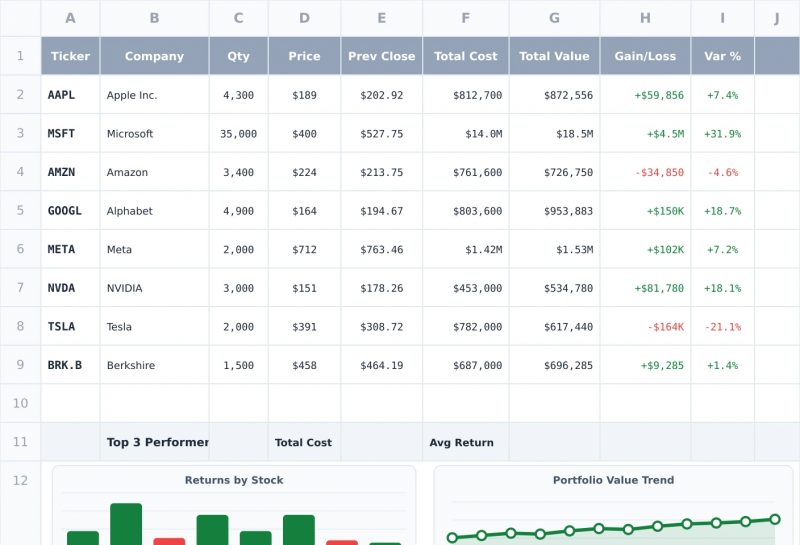This screenshot has width=800, height=545.
Task: Select gain/loss cell -$34,850
Action: pos(645,172)
